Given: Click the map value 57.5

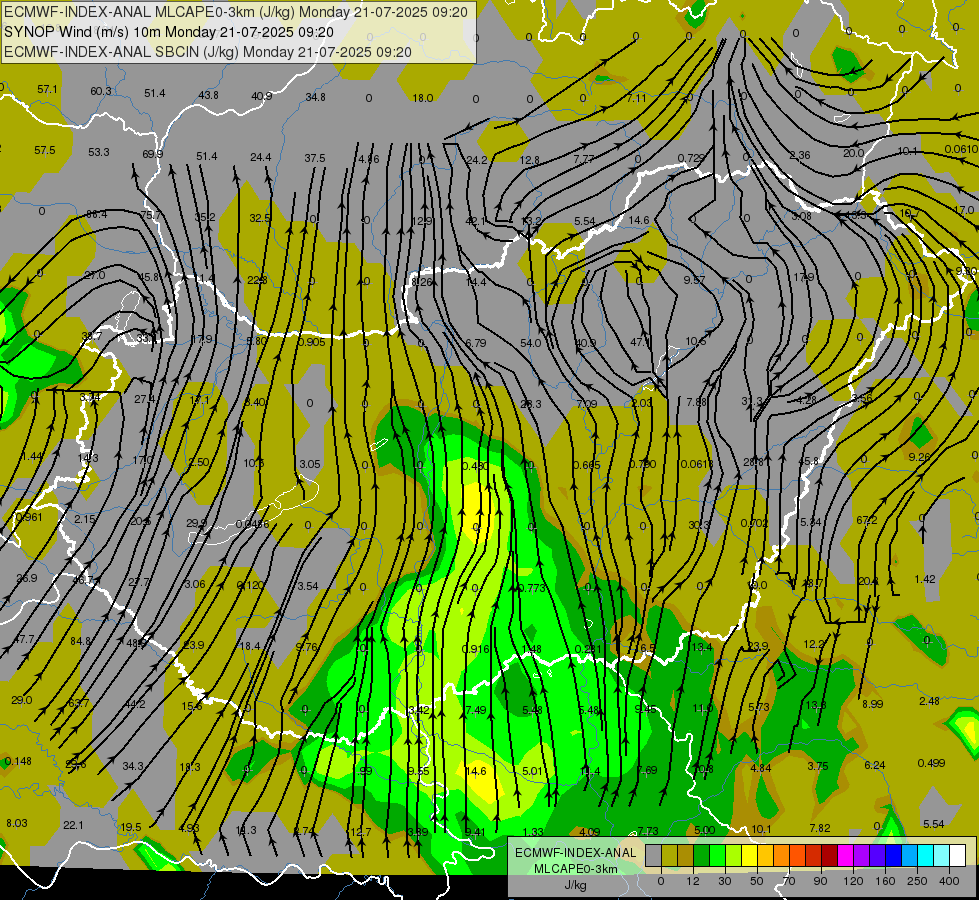Looking at the screenshot, I should [x=44, y=151].
